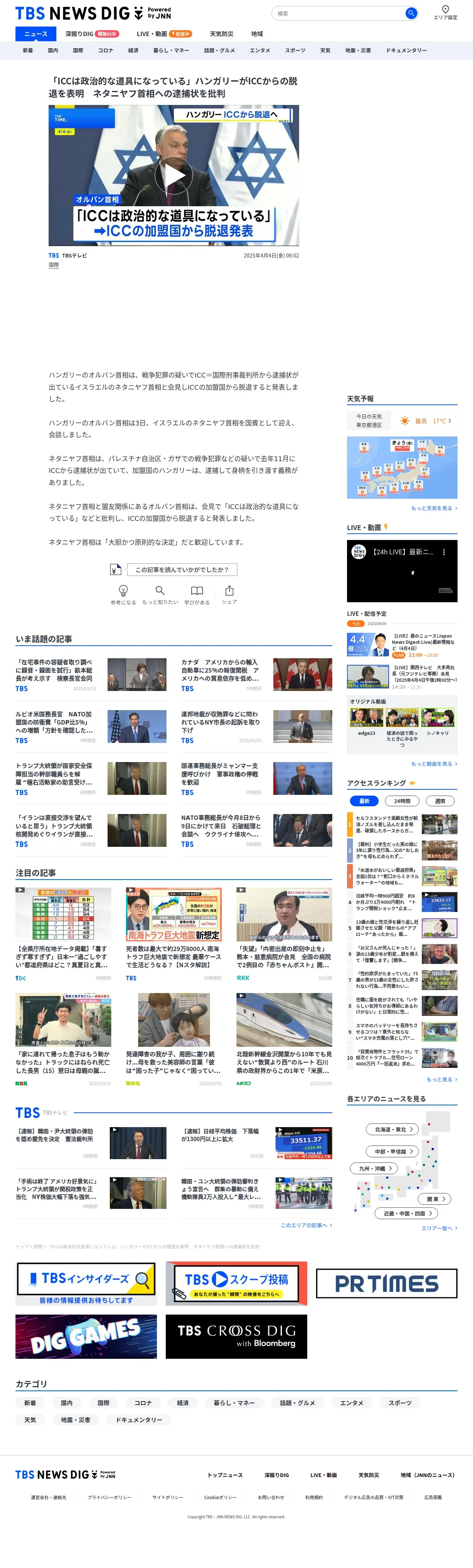Select the 週間 ranking filter
The image size is (473, 1568).
[439, 800]
